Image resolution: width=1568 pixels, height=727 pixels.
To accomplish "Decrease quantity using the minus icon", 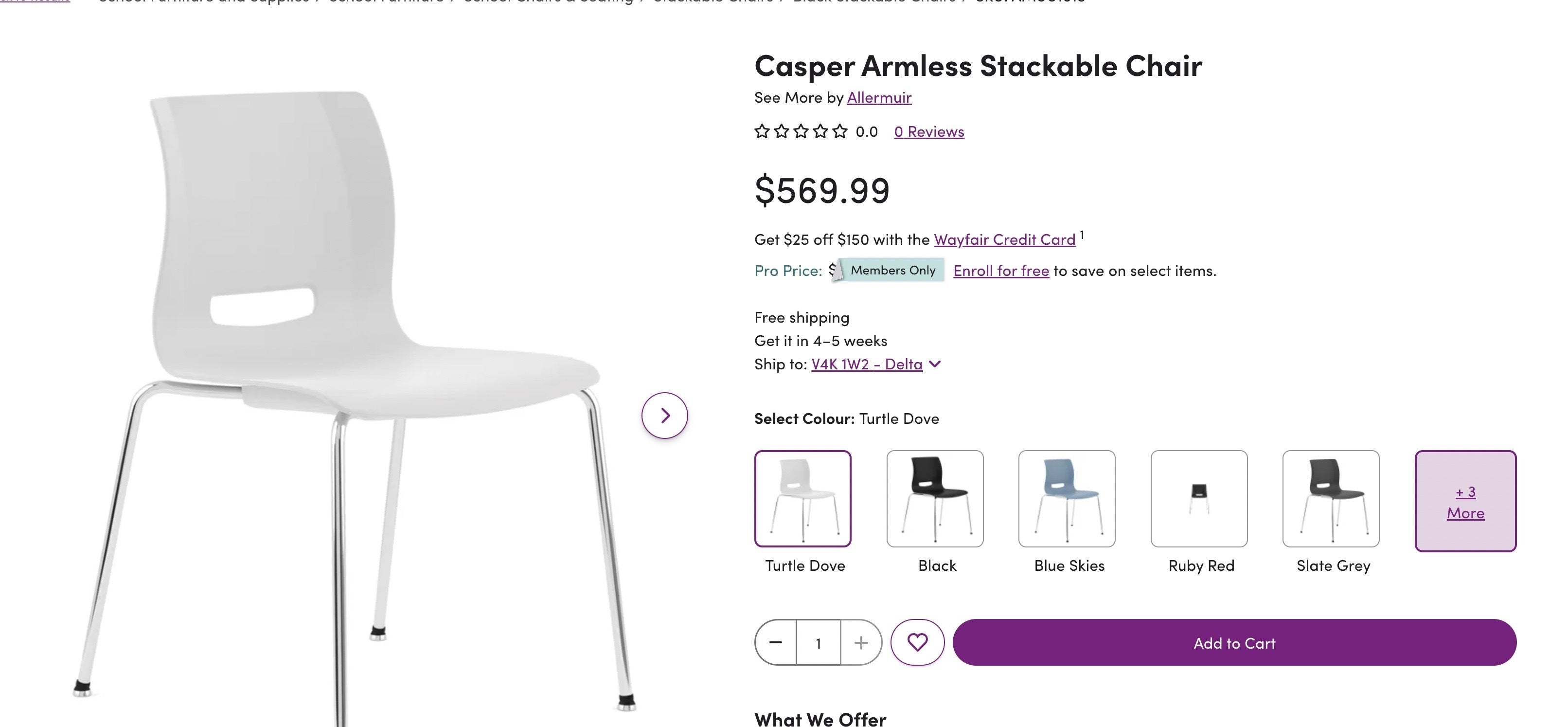I will [775, 642].
